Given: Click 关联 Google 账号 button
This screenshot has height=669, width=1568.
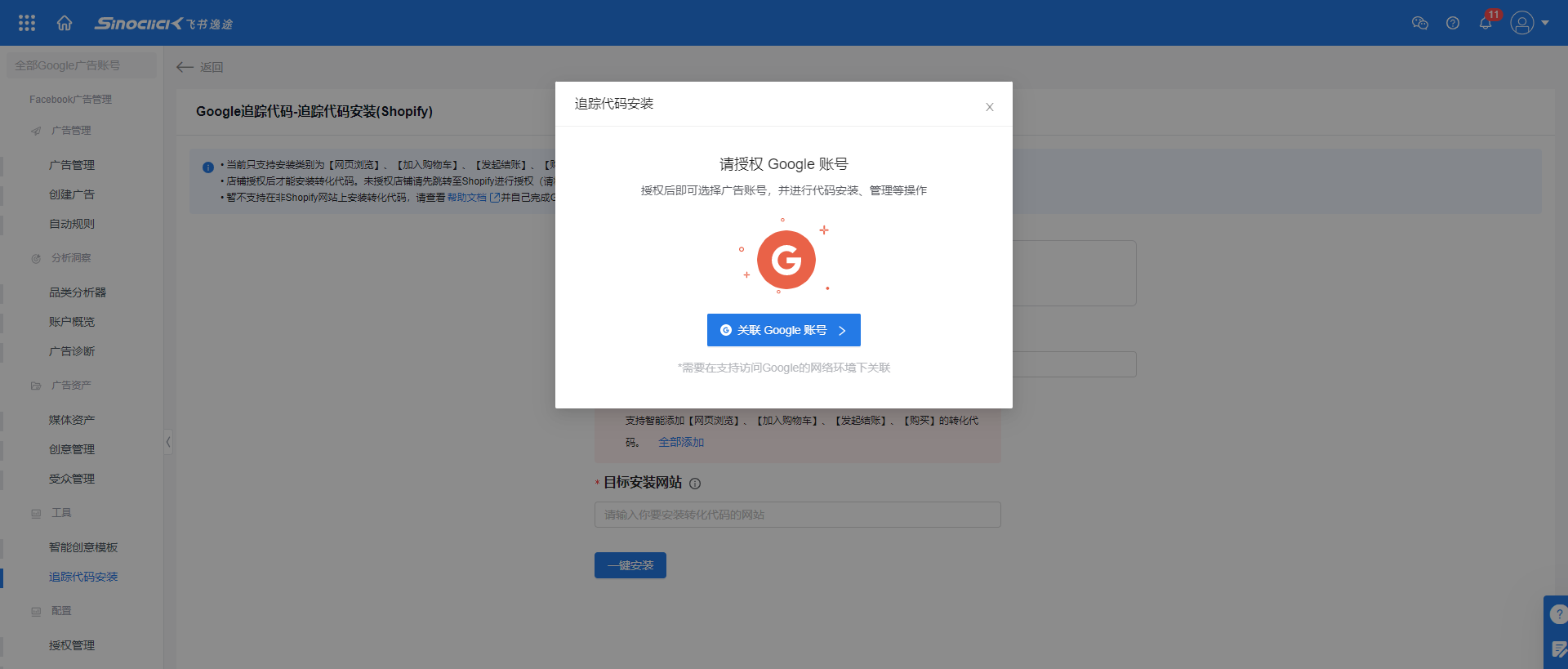Looking at the screenshot, I should click(784, 330).
